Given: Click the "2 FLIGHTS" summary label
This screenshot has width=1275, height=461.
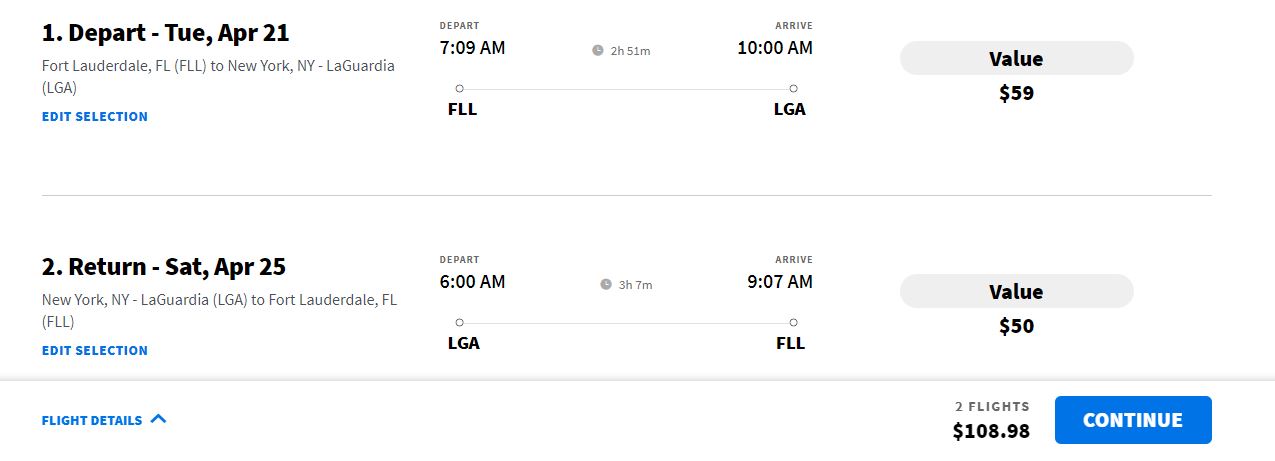Looking at the screenshot, I should coord(992,407).
